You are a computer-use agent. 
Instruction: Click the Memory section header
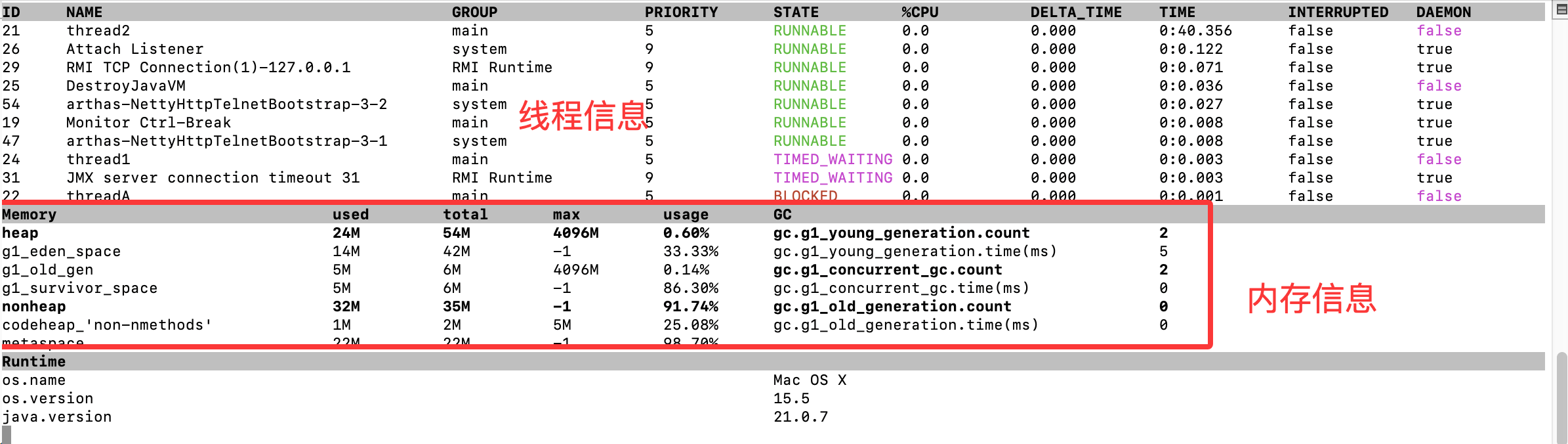click(x=30, y=215)
